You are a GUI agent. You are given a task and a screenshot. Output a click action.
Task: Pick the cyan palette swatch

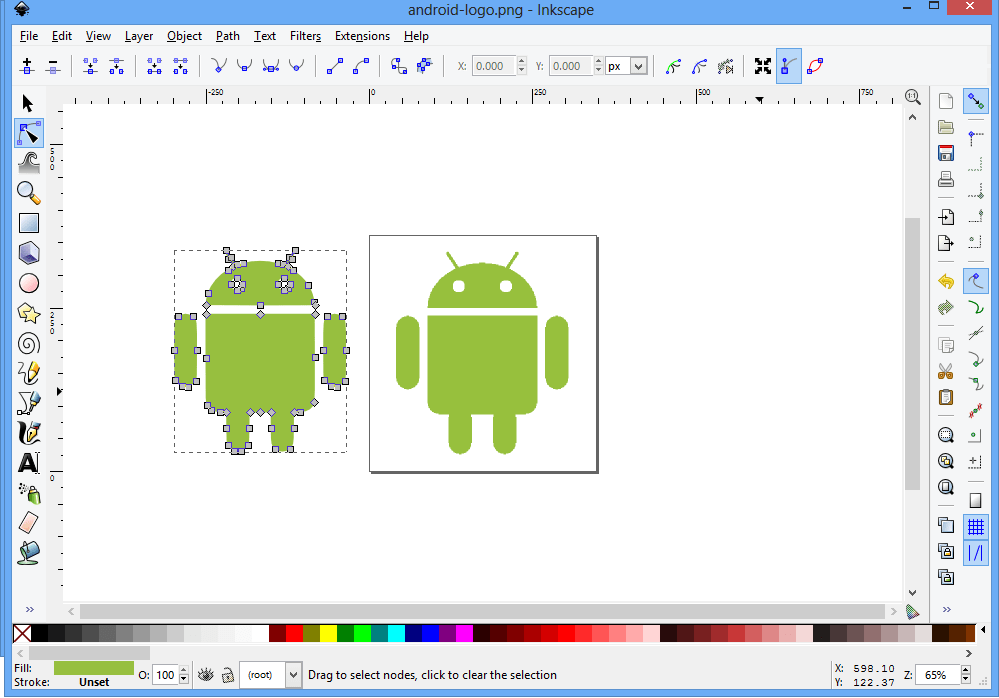coord(396,633)
